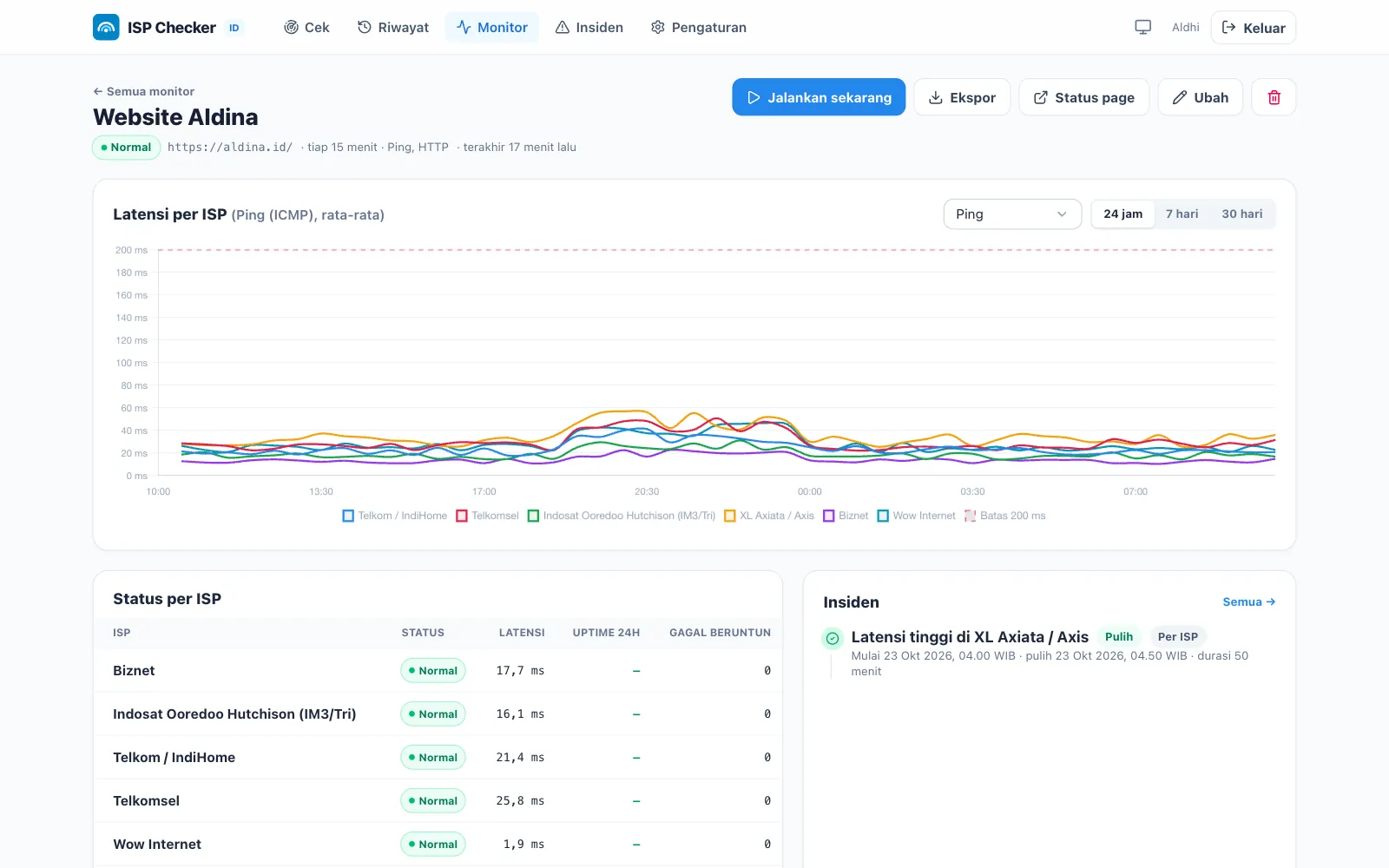Click the red trash delete icon button
The width and height of the screenshot is (1389, 868).
point(1274,97)
